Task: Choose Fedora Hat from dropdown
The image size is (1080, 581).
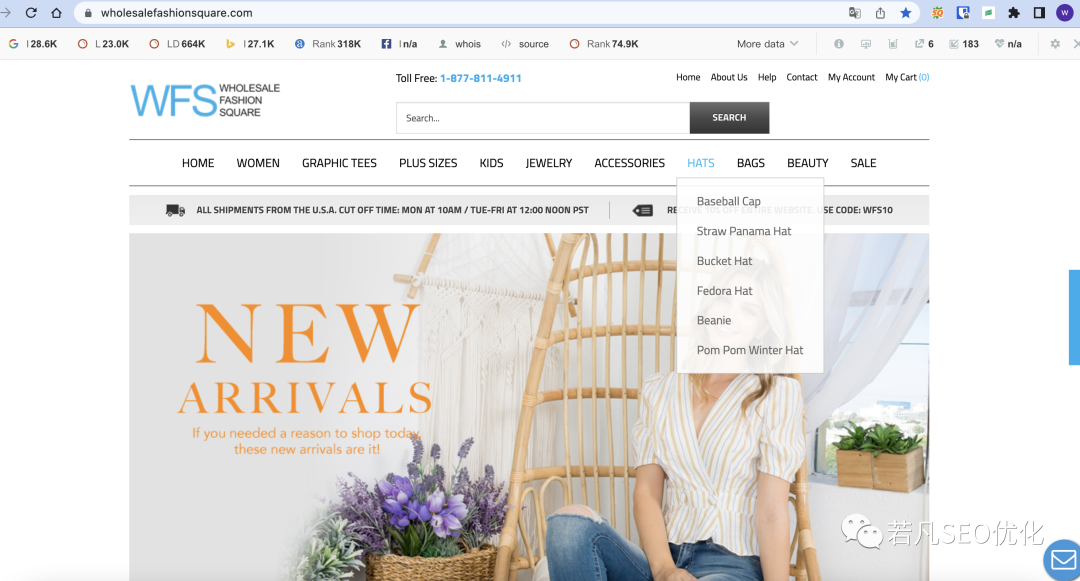Action: [x=724, y=290]
